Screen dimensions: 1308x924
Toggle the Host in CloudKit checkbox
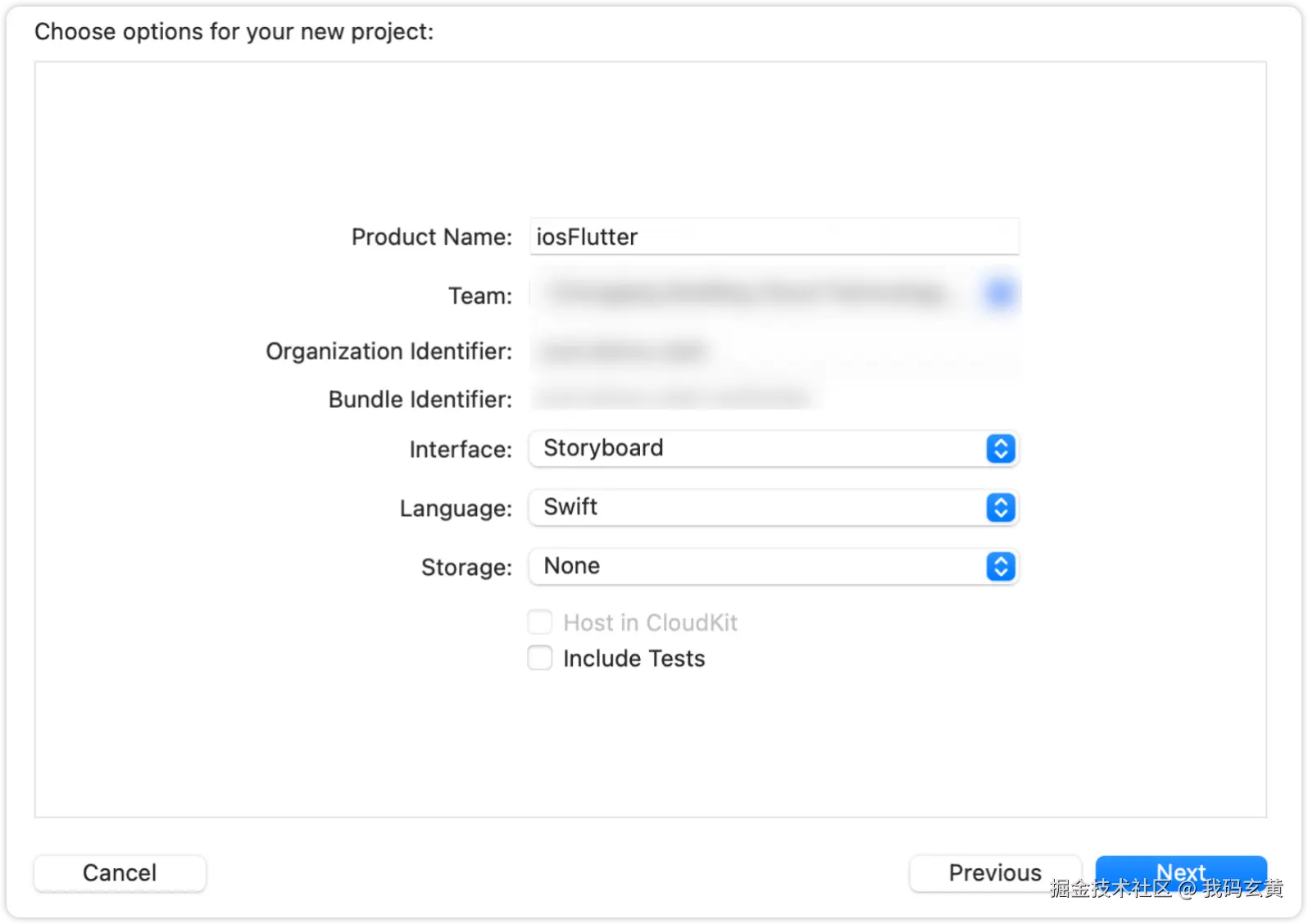tap(540, 623)
